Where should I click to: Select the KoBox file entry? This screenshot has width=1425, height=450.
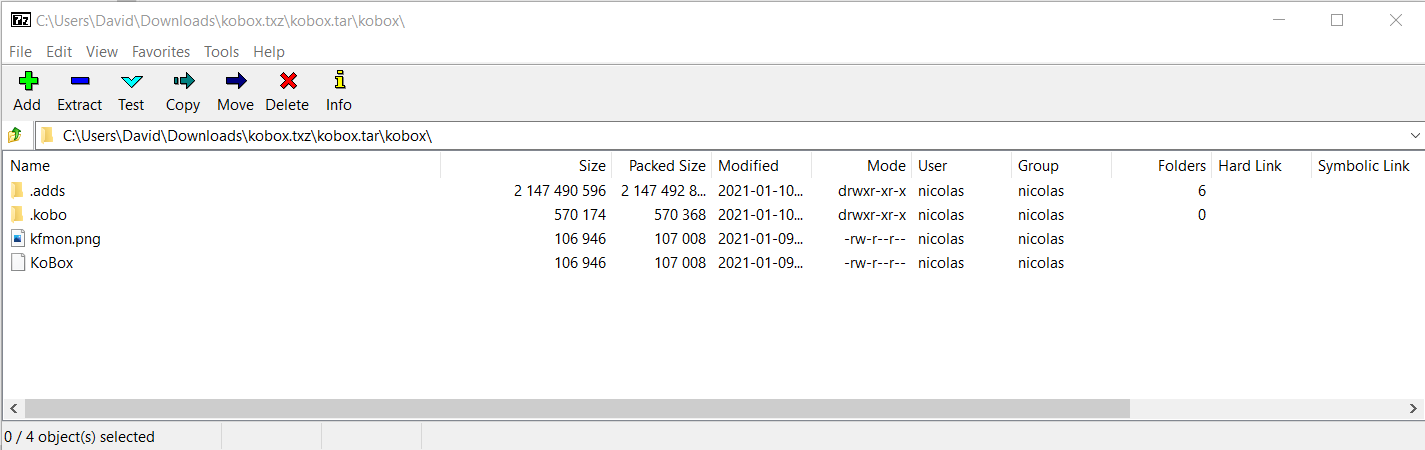(x=51, y=263)
